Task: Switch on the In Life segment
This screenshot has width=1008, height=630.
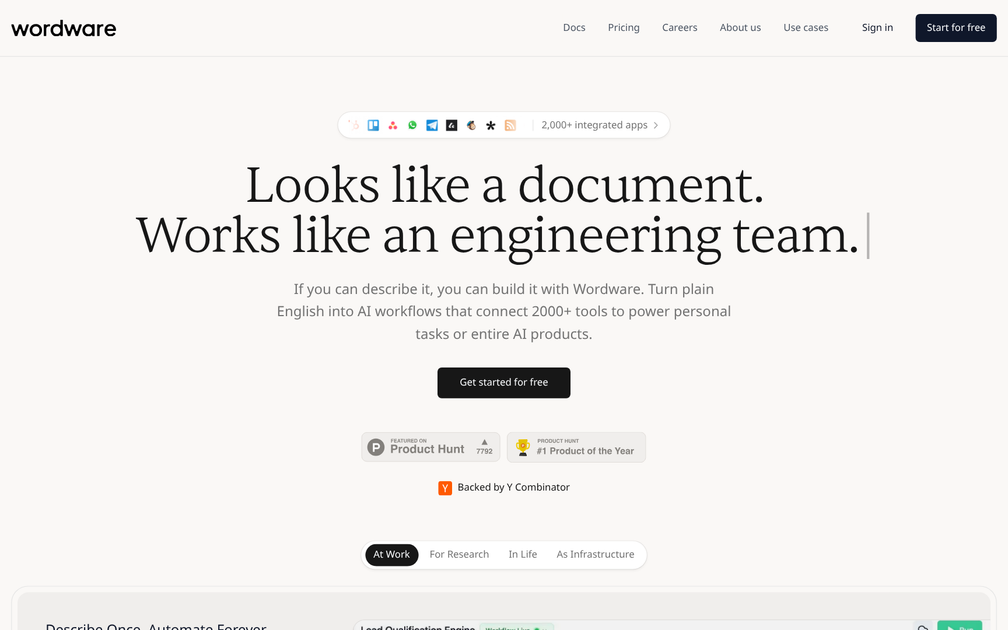Action: (x=523, y=554)
